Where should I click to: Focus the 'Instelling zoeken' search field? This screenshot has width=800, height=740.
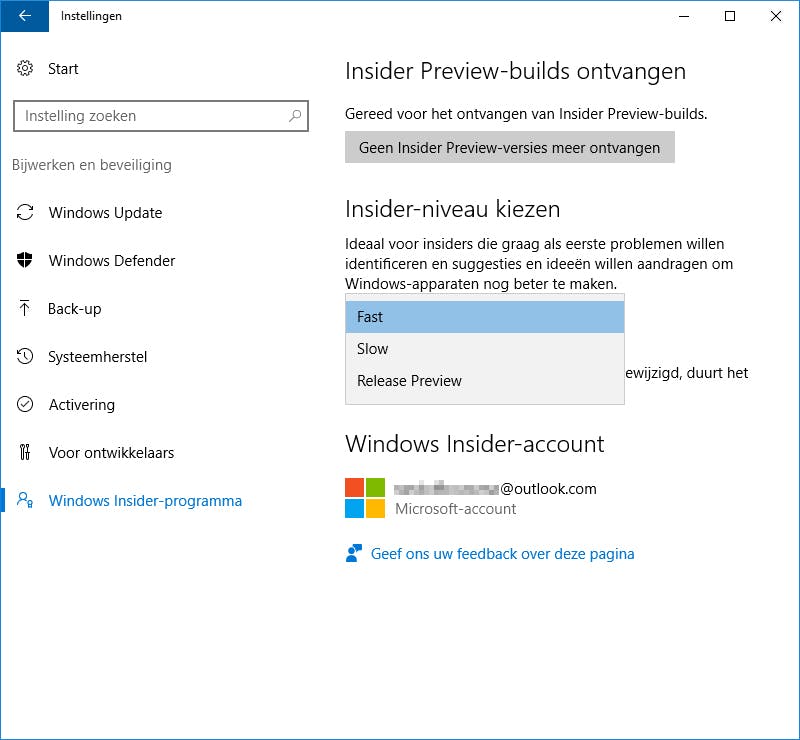point(161,116)
